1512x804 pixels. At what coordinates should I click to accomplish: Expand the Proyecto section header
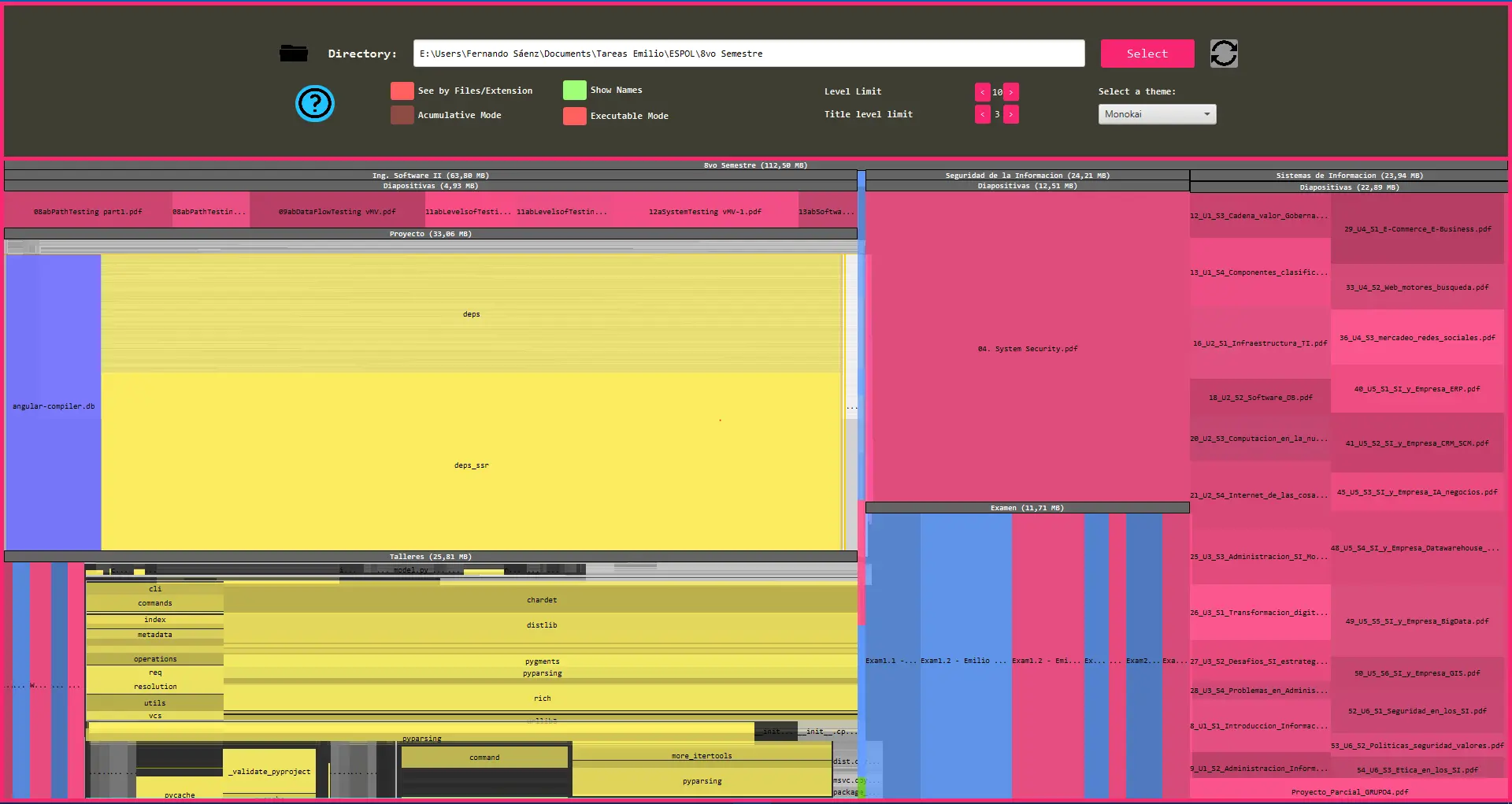pyautogui.click(x=430, y=233)
